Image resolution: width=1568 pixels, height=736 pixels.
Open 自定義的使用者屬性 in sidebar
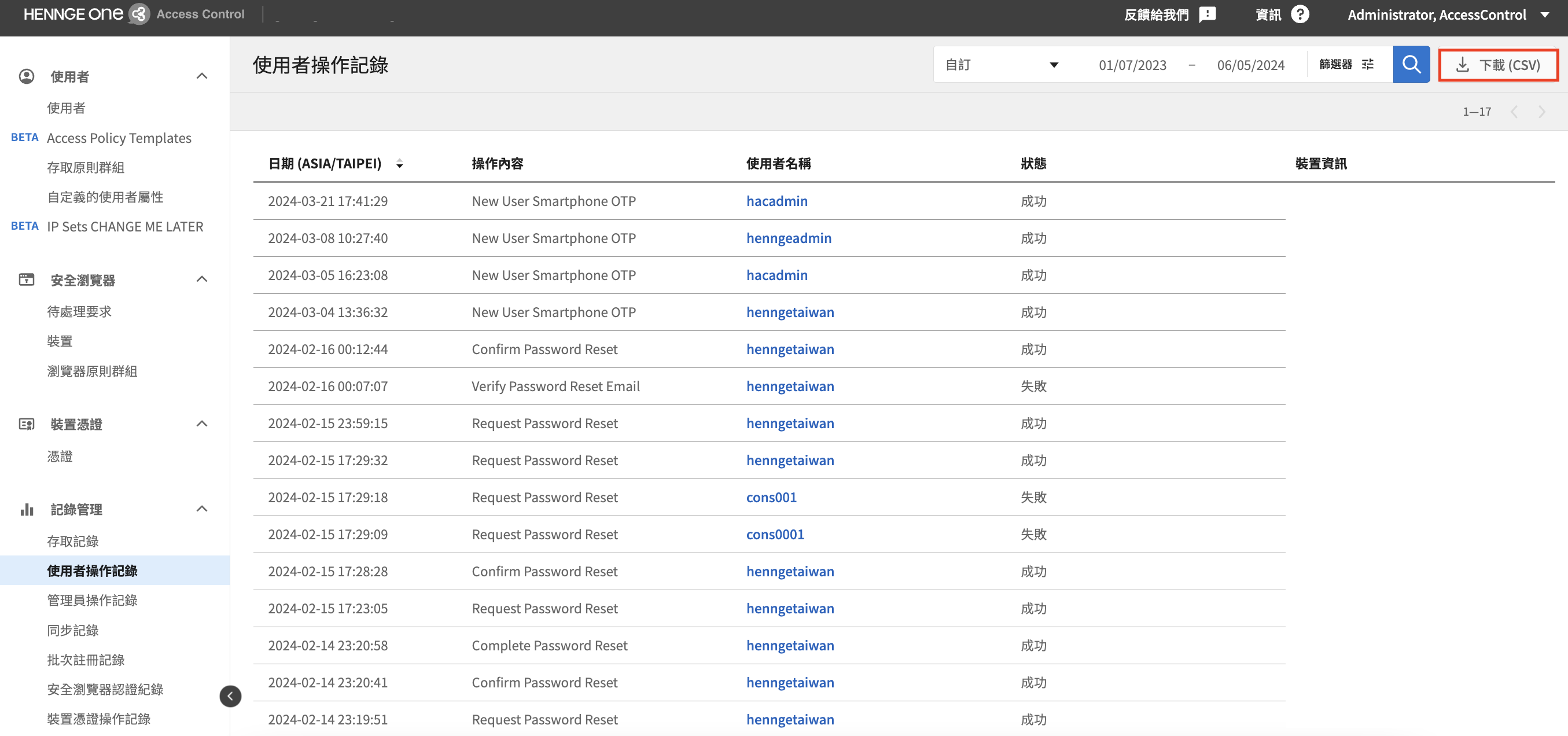coord(105,197)
